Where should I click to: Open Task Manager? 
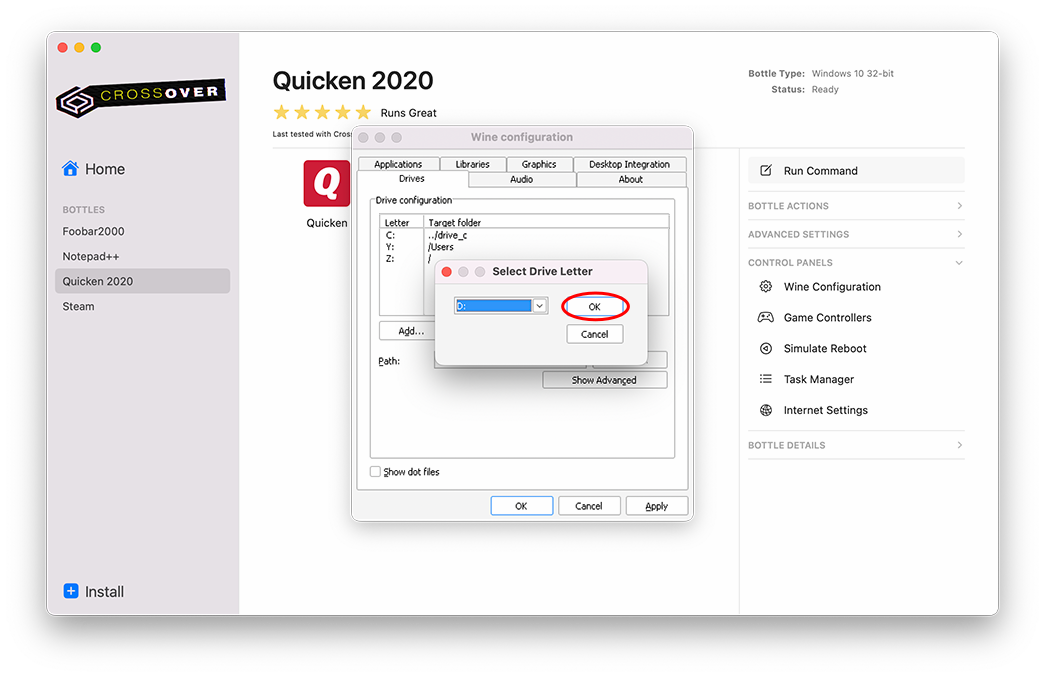click(x=818, y=379)
